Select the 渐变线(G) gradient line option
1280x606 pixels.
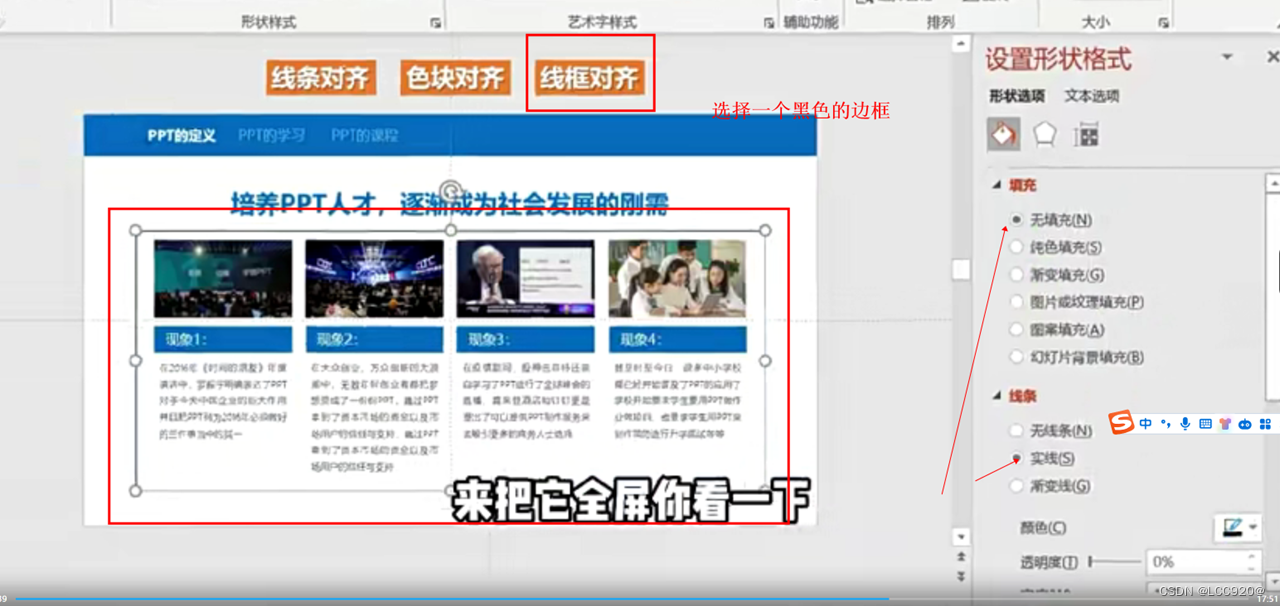[1051, 486]
